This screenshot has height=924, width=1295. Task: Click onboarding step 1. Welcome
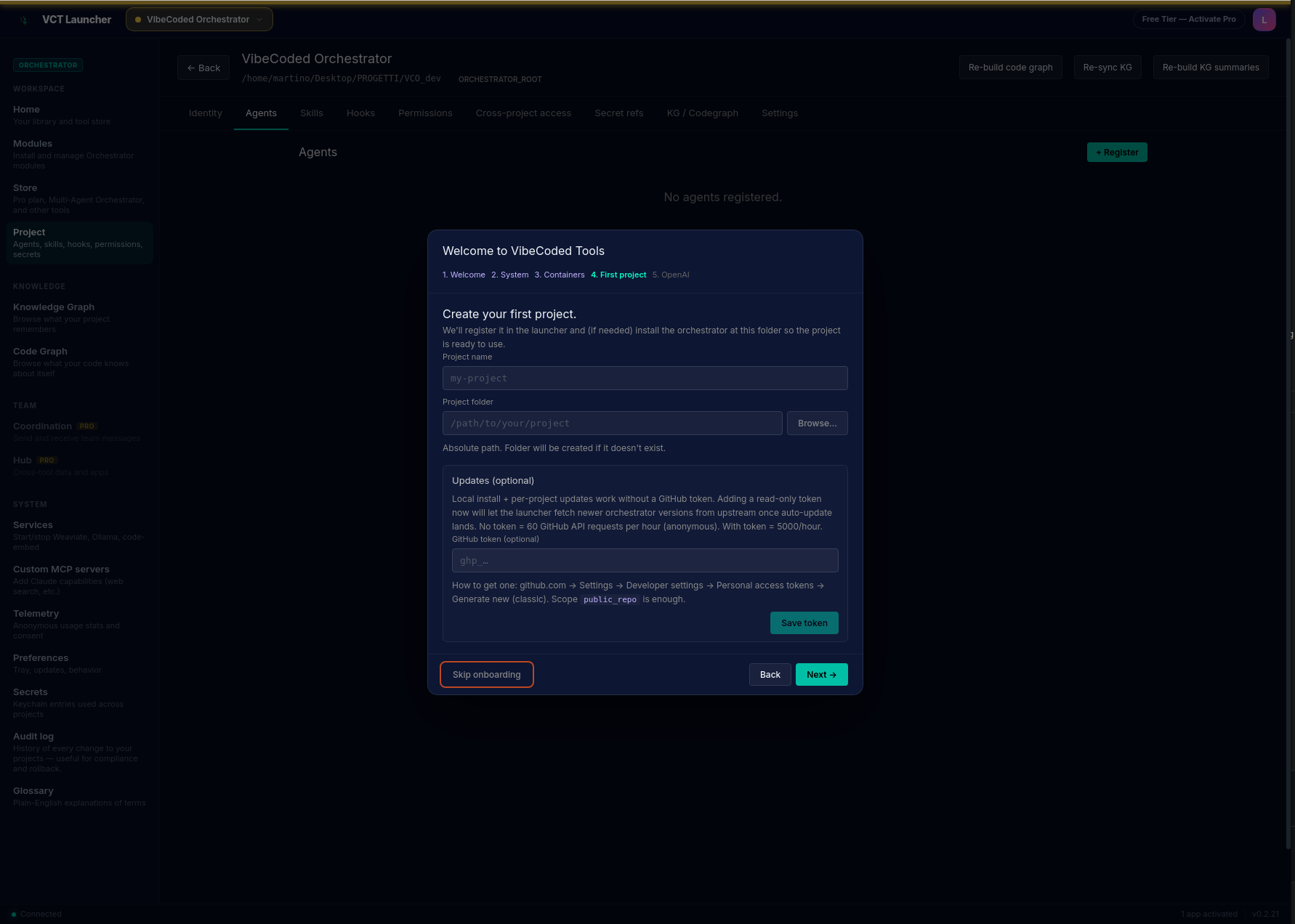pos(464,275)
